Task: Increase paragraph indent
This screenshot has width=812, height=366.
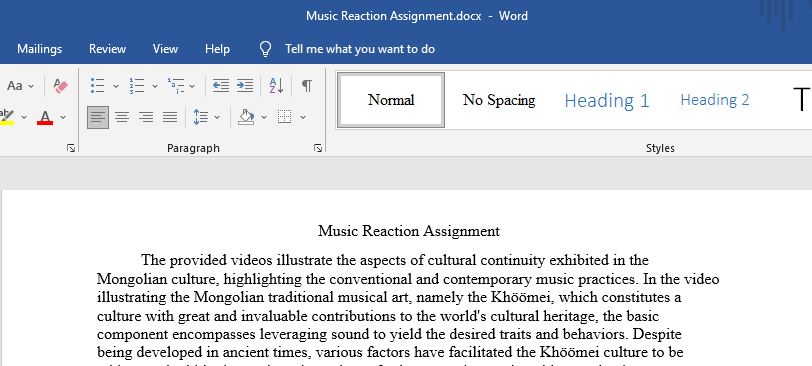Action: coord(245,85)
